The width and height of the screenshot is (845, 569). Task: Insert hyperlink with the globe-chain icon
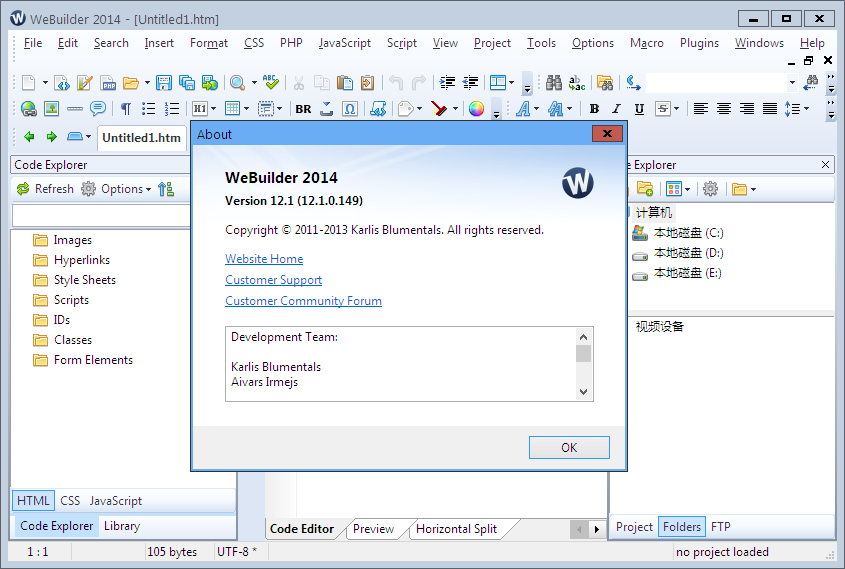click(x=29, y=109)
